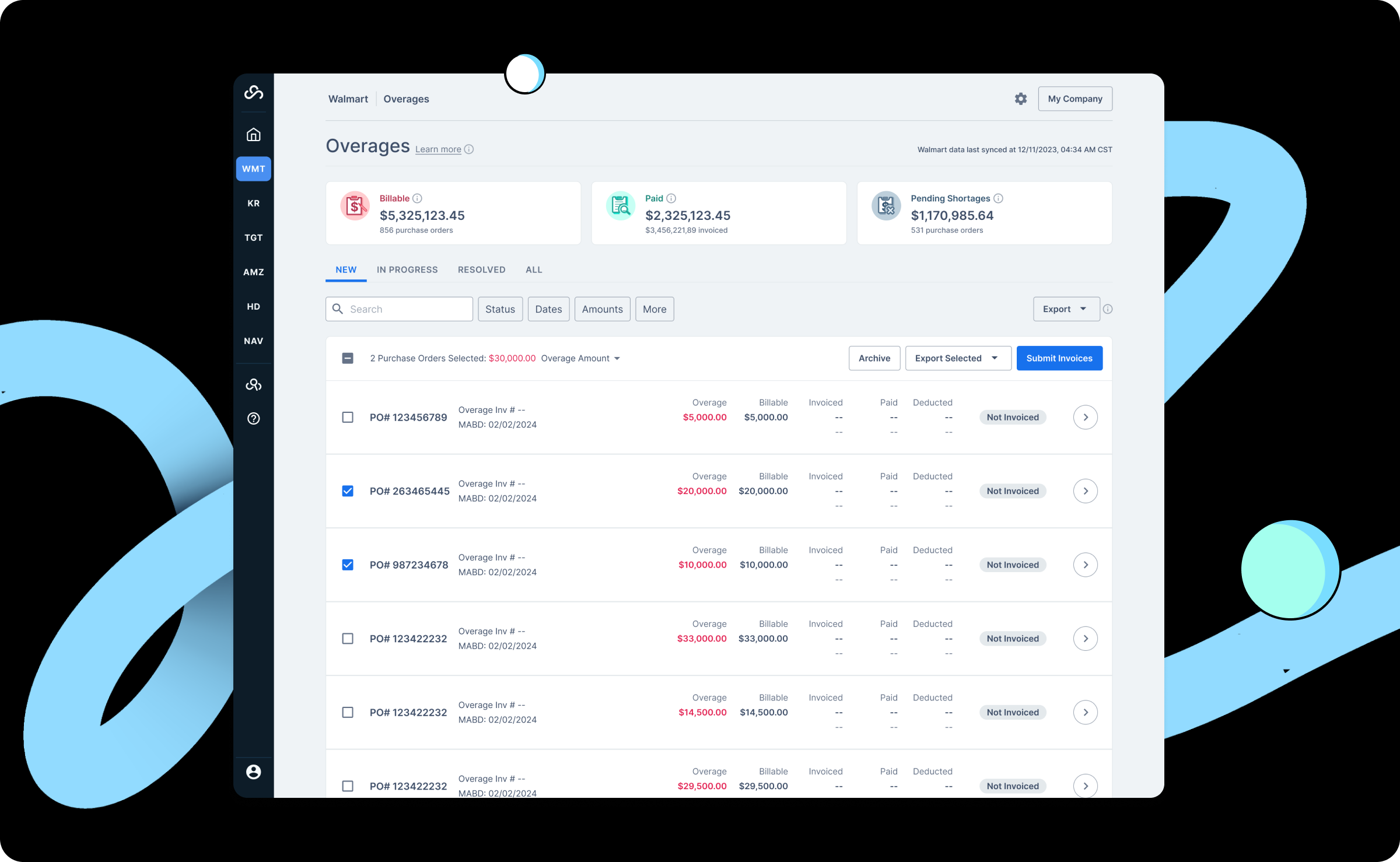Viewport: 1400px width, 862px height.
Task: Open details arrow for PO# 123456789
Action: pyautogui.click(x=1085, y=417)
